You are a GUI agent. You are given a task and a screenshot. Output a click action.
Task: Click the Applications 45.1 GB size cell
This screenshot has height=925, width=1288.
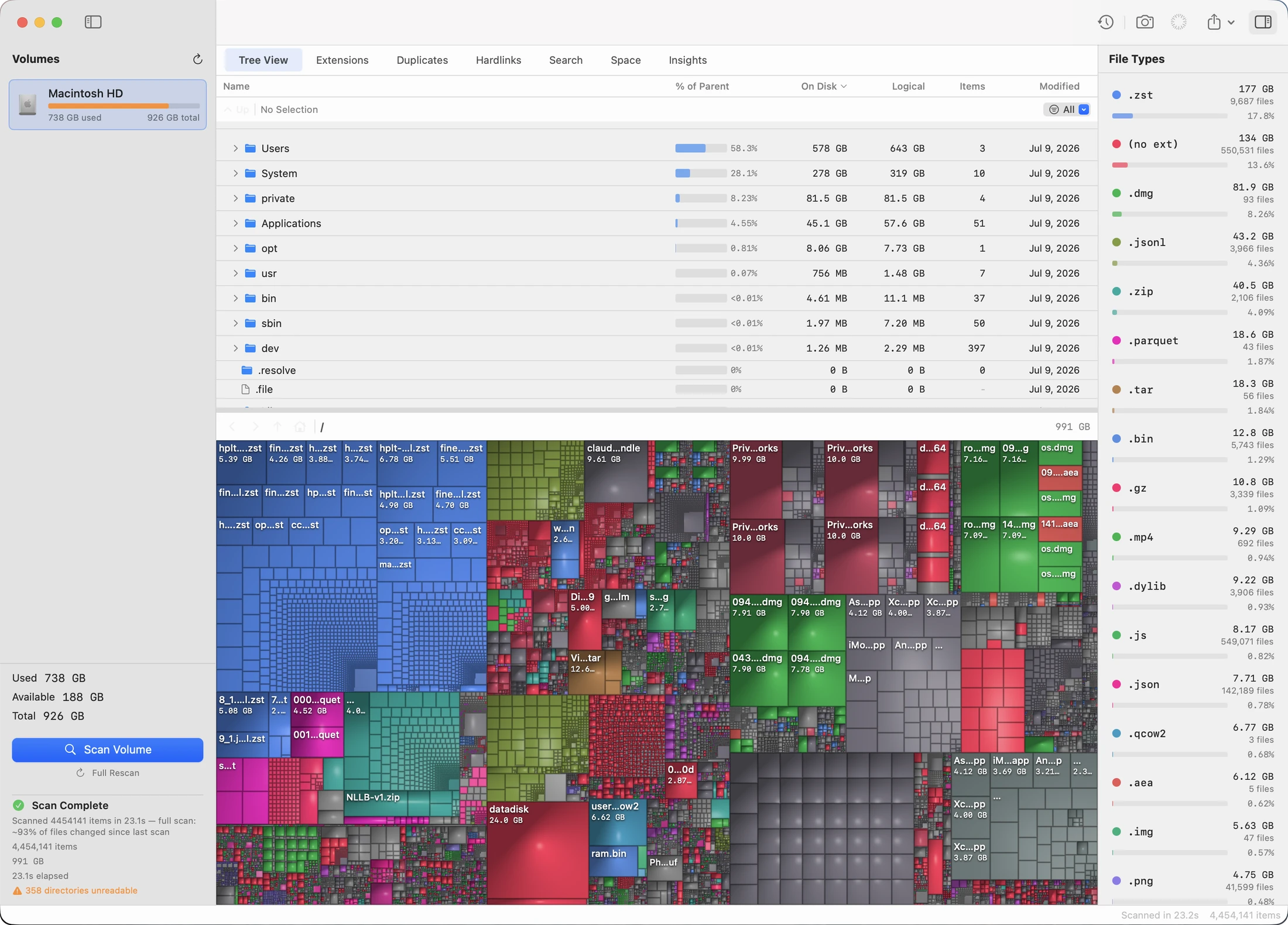826,223
